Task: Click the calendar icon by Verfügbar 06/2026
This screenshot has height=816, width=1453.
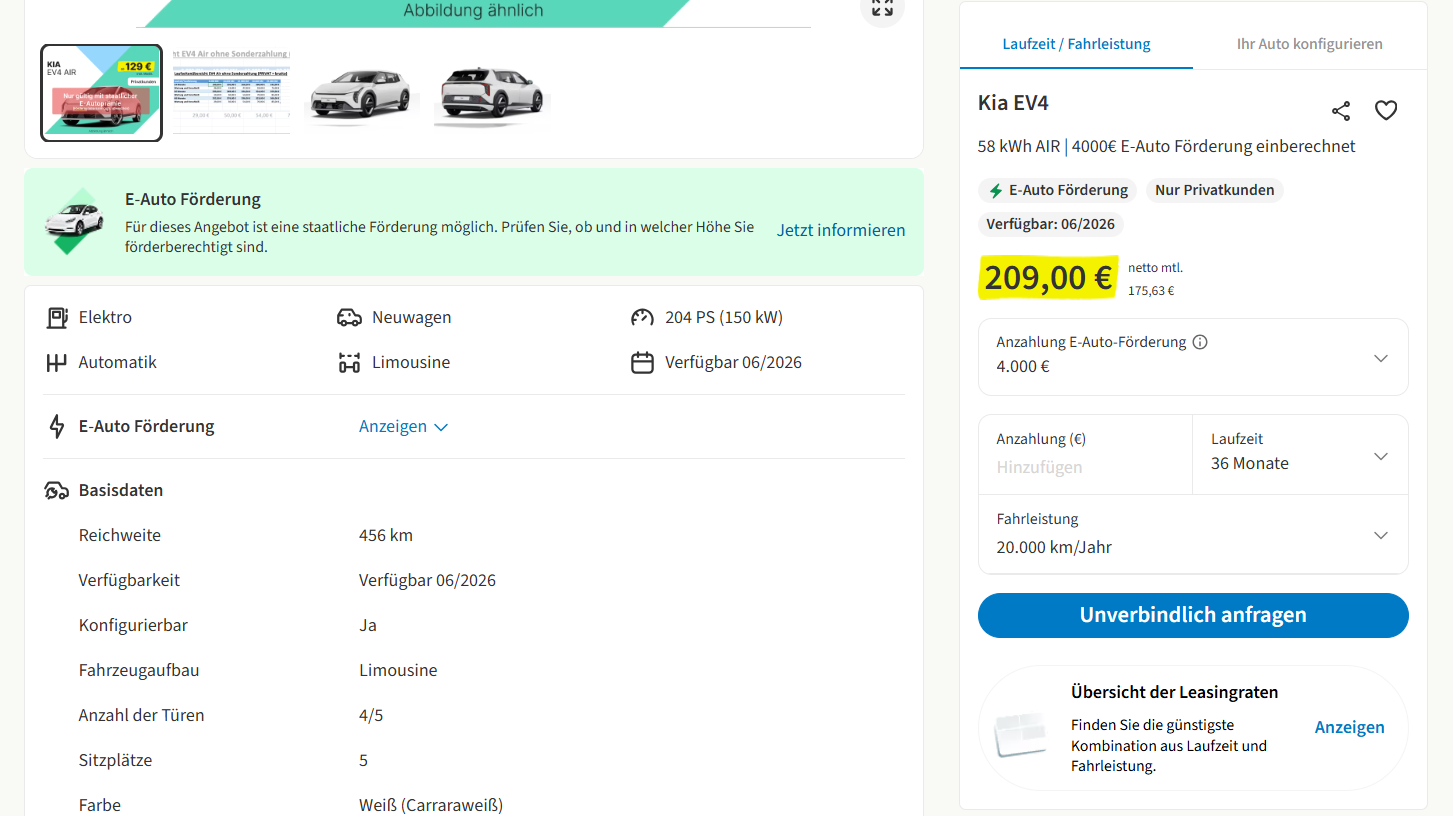Action: pyautogui.click(x=642, y=362)
